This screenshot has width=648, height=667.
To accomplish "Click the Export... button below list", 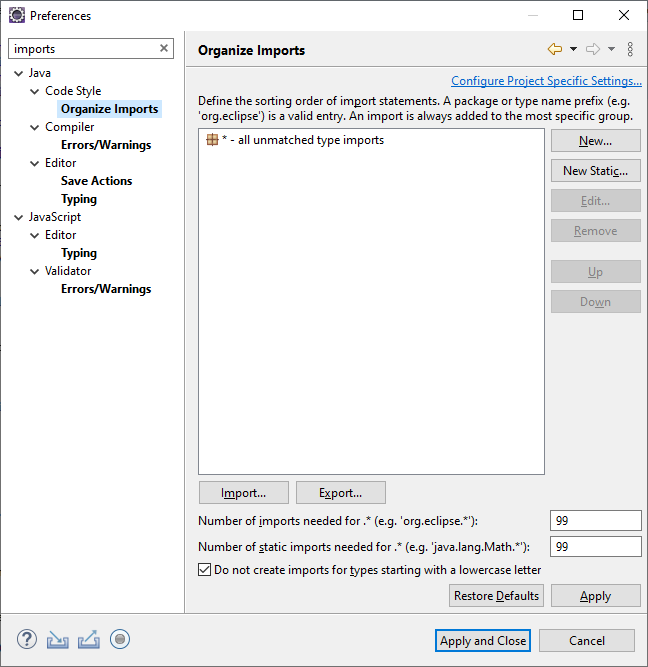I will [341, 493].
